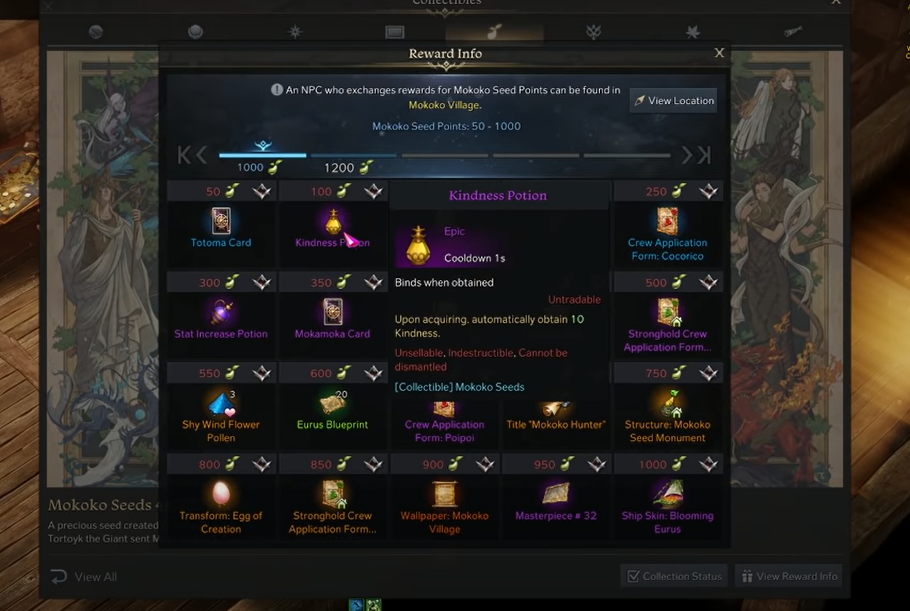The image size is (910, 611).
Task: Choose the Eurus Blueprint reward icon
Action: pos(333,403)
